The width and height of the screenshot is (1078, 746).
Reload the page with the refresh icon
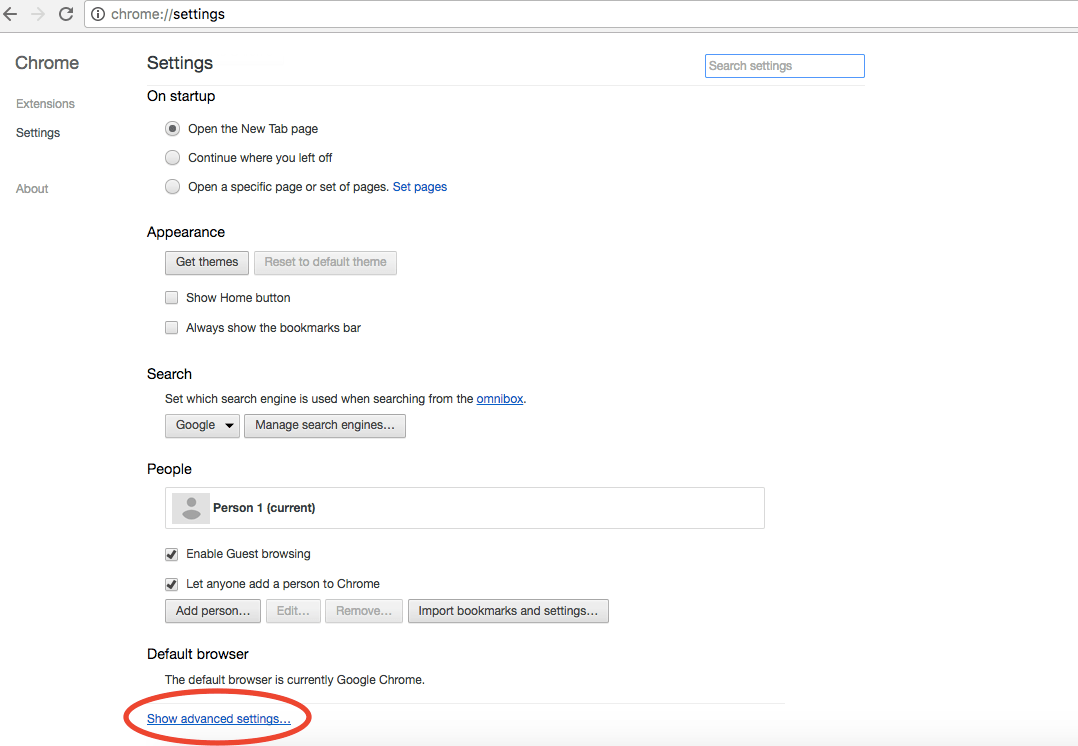point(66,14)
